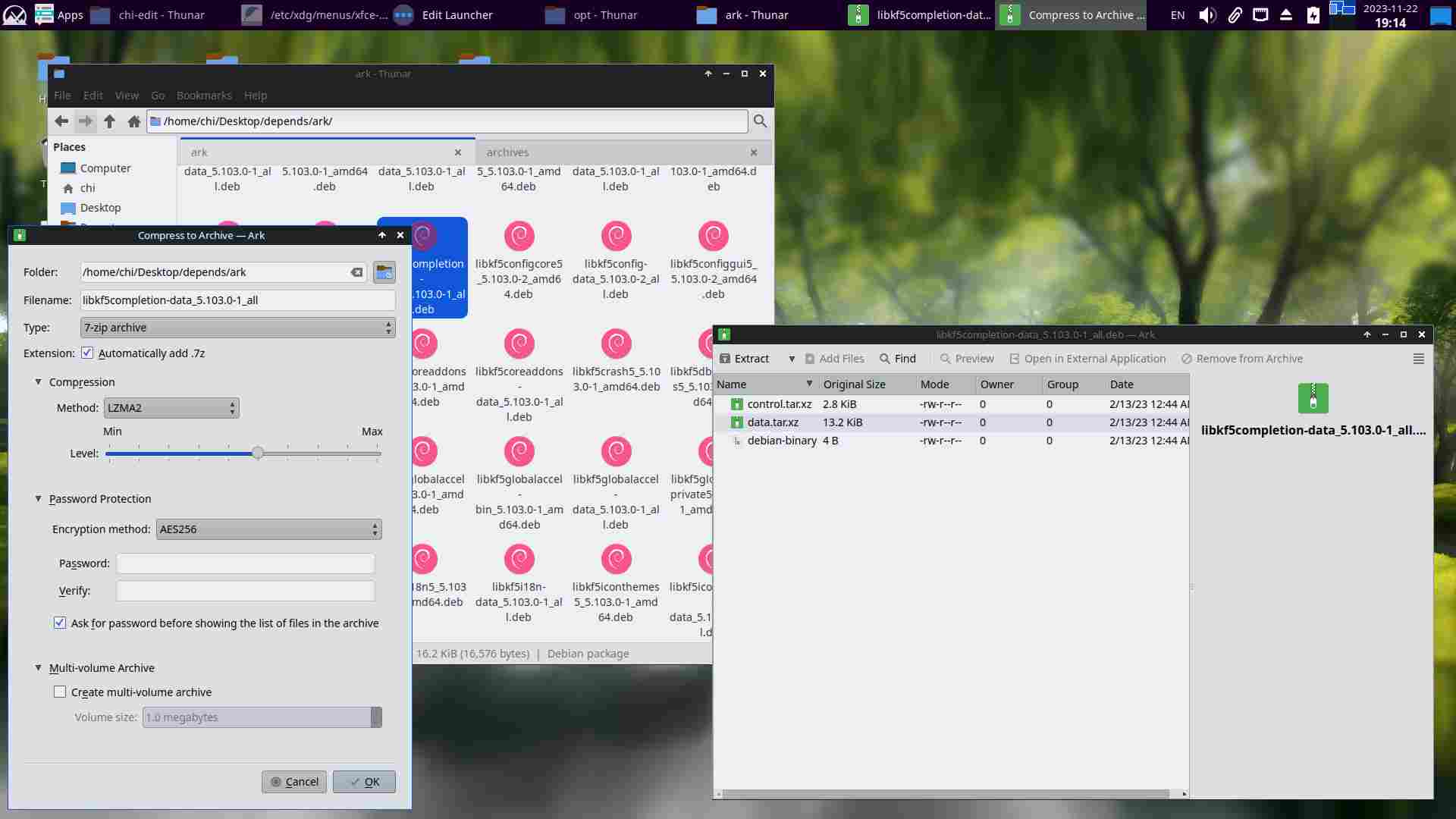Enable Create multi-volume archive checkbox
The image size is (1456, 819).
pos(60,692)
